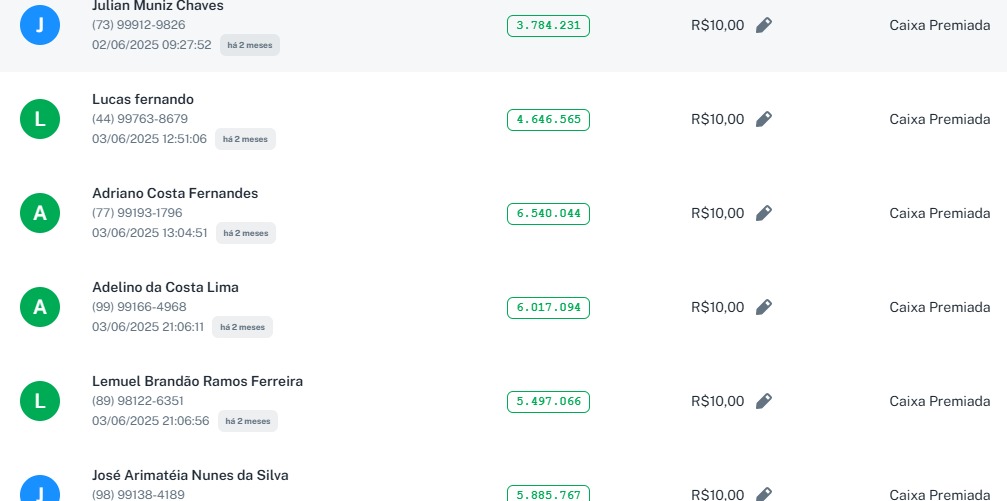Viewport: 1007px width, 501px height.
Task: Click Lemuel Brandão's green L avatar
Action: [x=40, y=401]
